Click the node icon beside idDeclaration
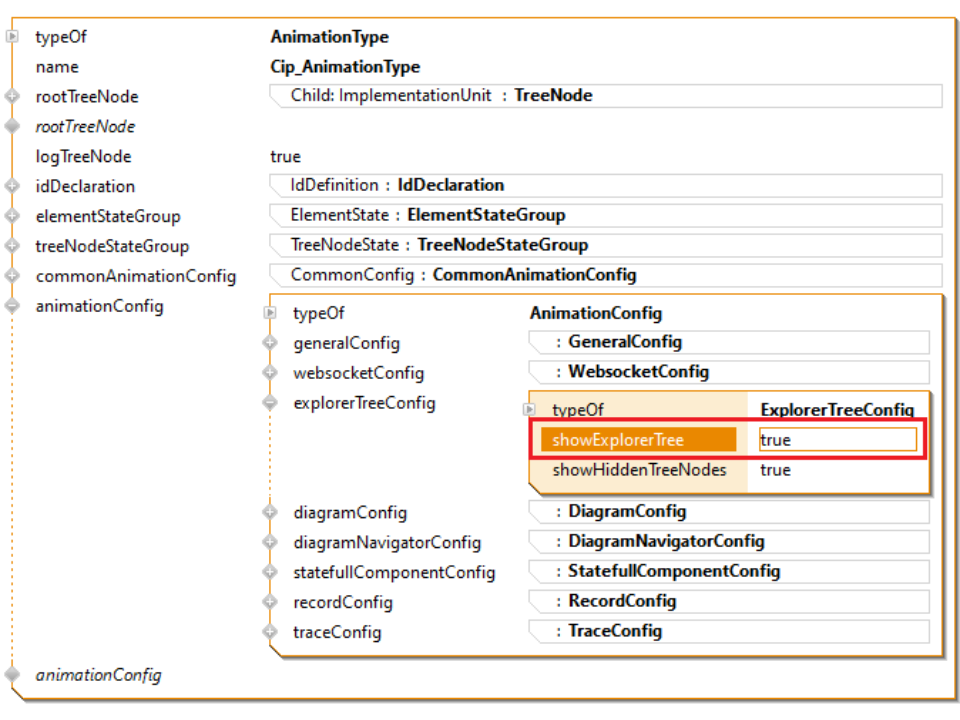The width and height of the screenshot is (960, 720). coord(12,186)
